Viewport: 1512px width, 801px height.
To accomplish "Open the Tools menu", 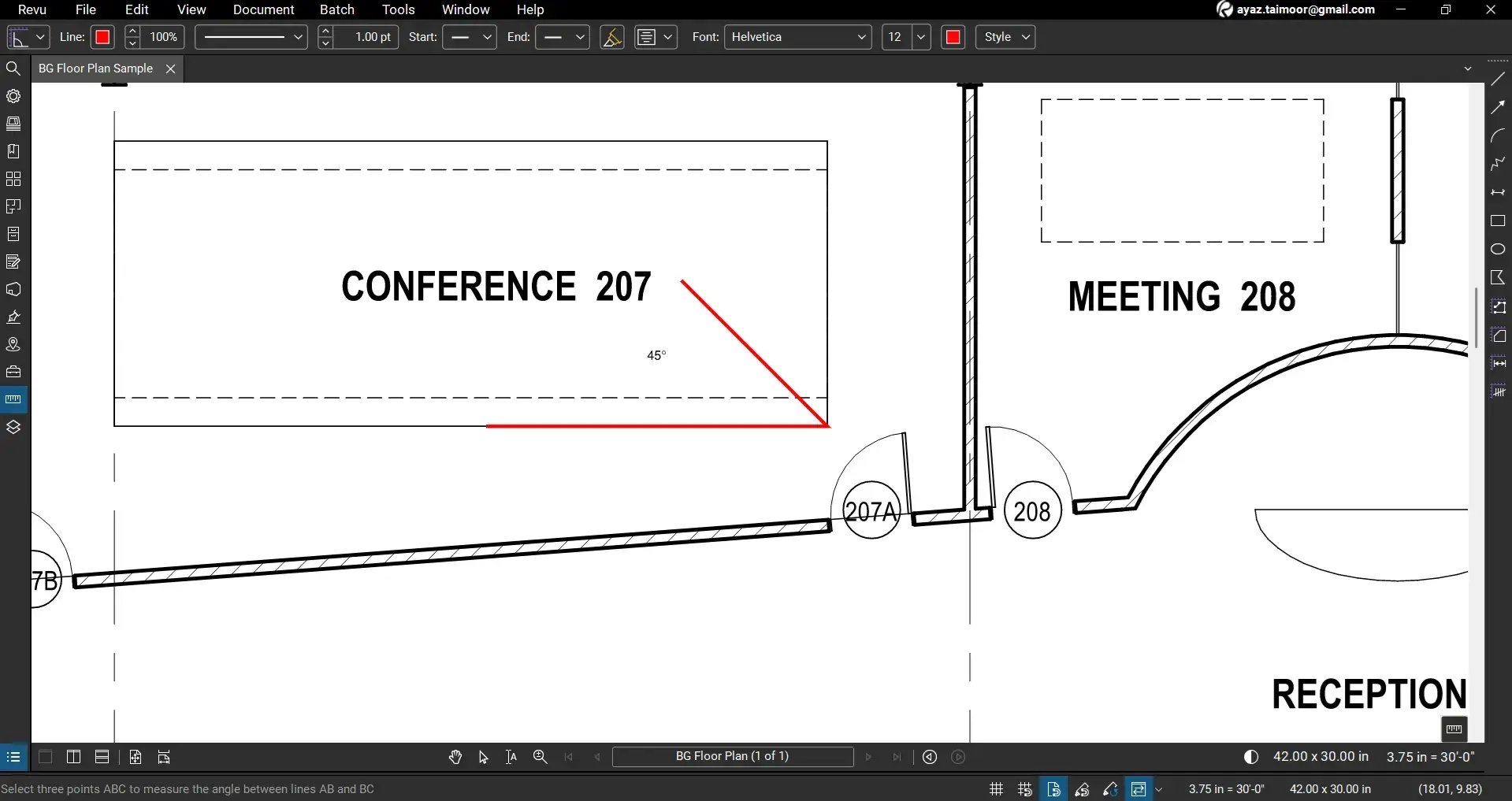I will click(x=399, y=9).
